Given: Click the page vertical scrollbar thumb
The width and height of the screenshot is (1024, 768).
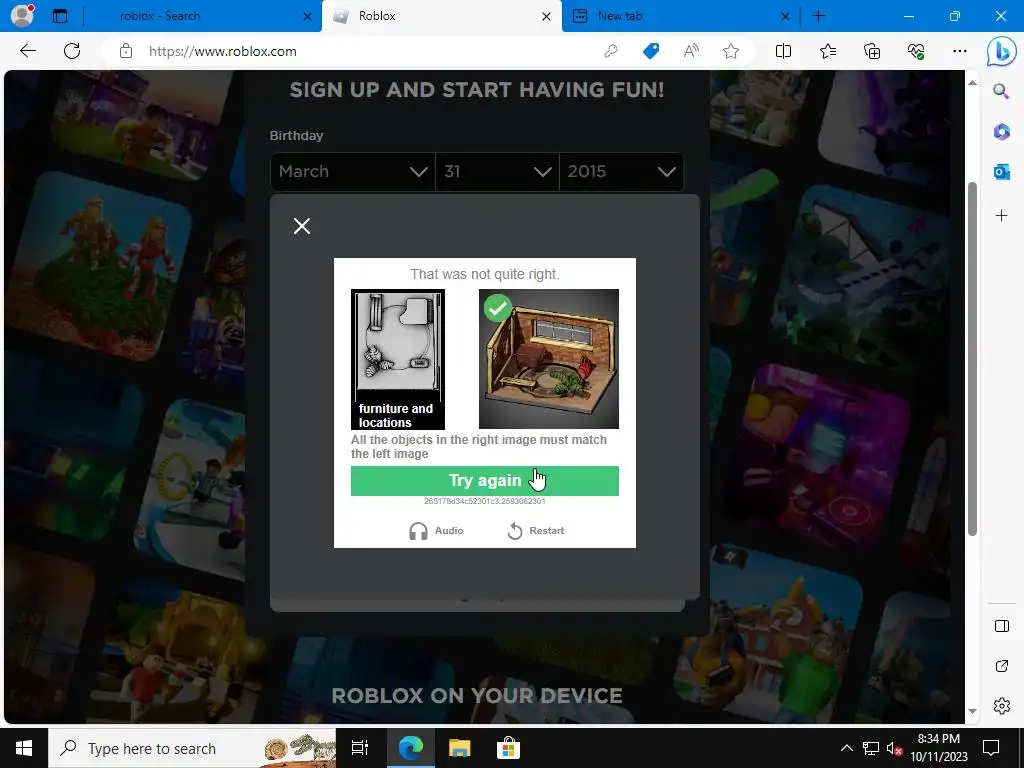Looking at the screenshot, I should click(972, 359).
